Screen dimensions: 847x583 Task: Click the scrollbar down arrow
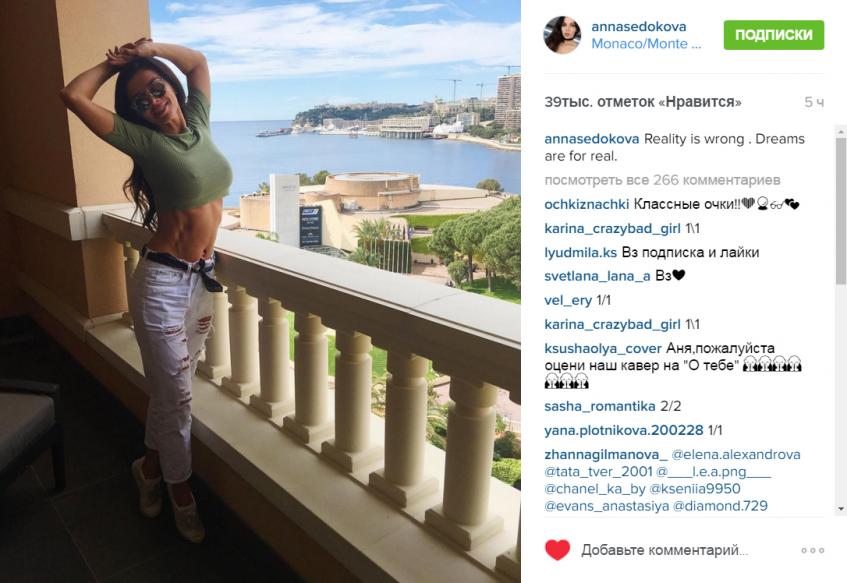coord(841,508)
